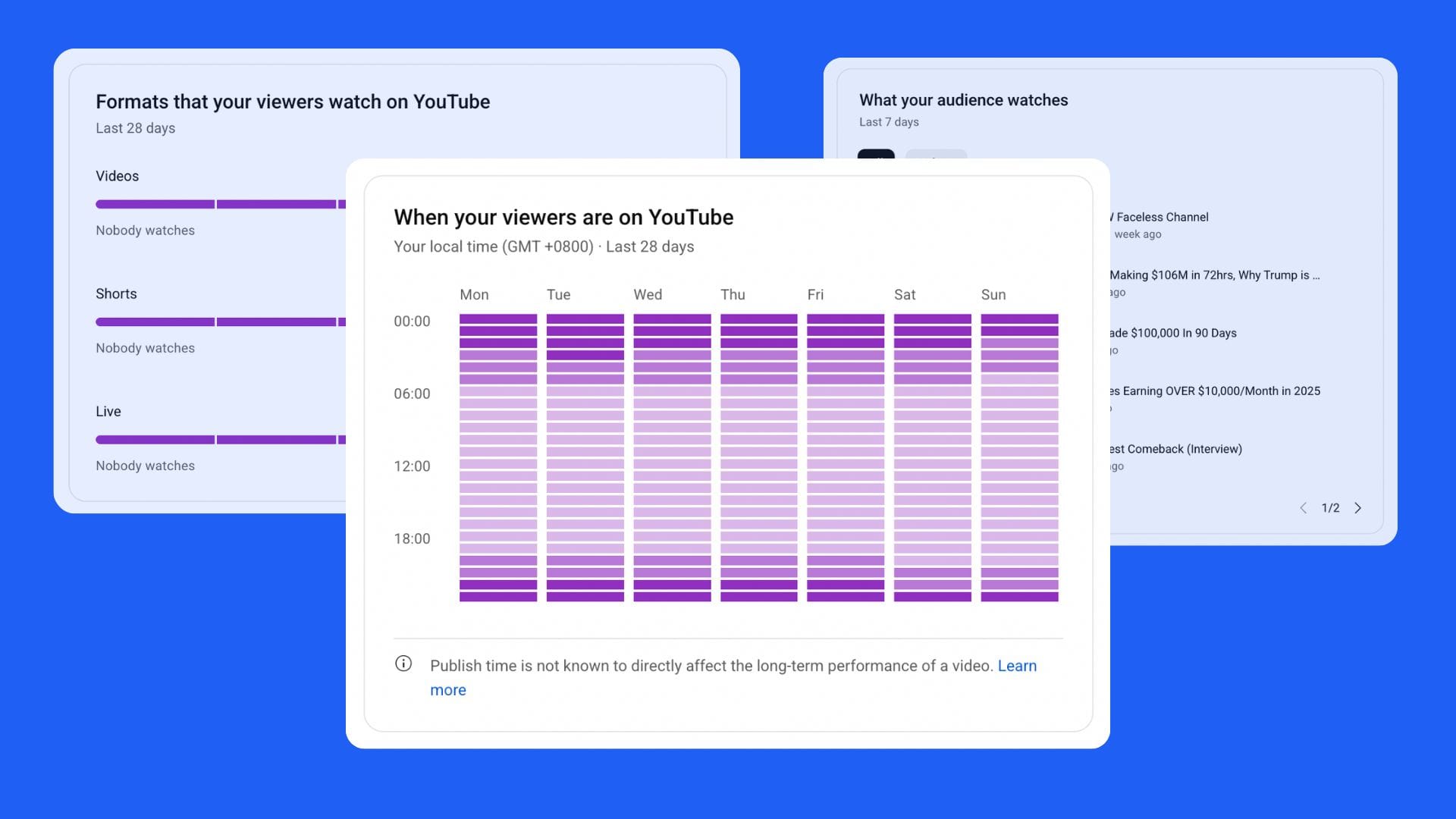Open the Learn more link
The image size is (1456, 819).
pos(1017,666)
